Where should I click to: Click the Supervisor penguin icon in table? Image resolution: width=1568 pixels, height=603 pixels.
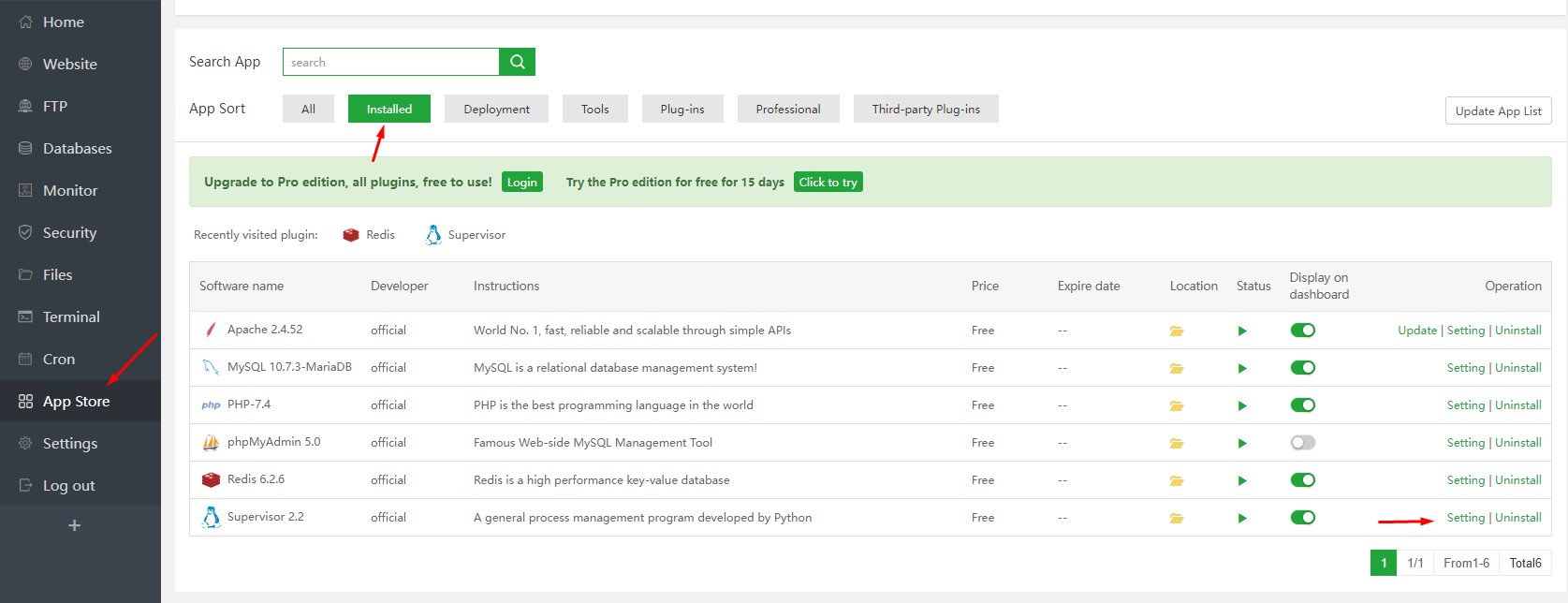click(x=212, y=517)
